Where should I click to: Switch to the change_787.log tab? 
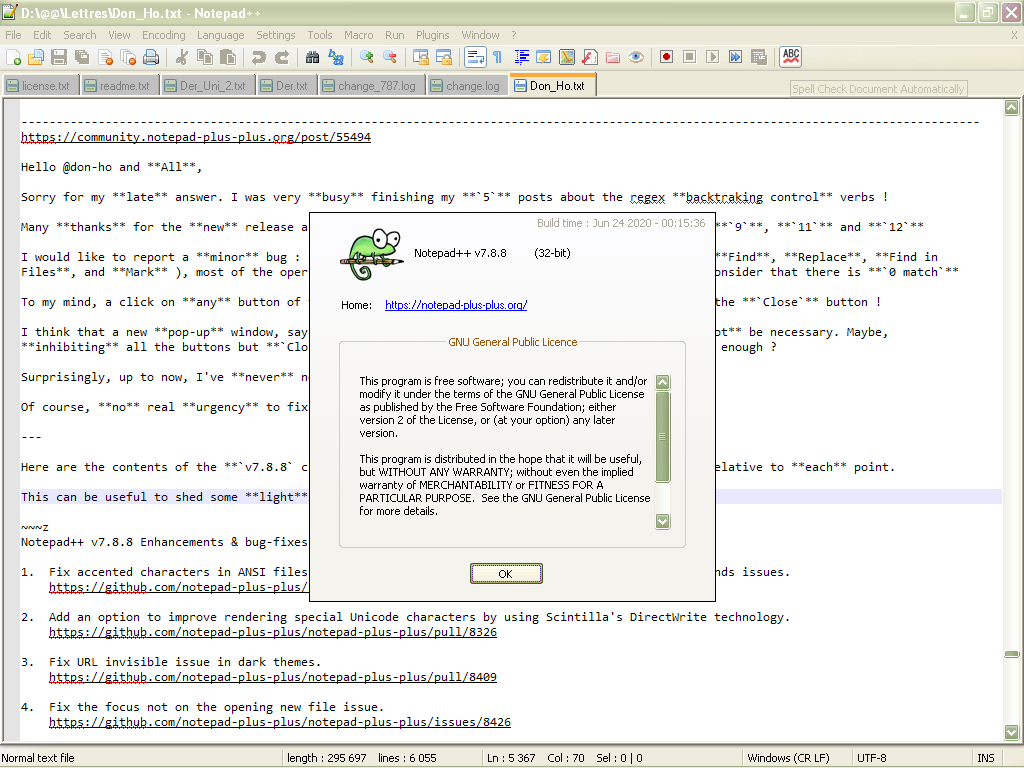tap(372, 86)
